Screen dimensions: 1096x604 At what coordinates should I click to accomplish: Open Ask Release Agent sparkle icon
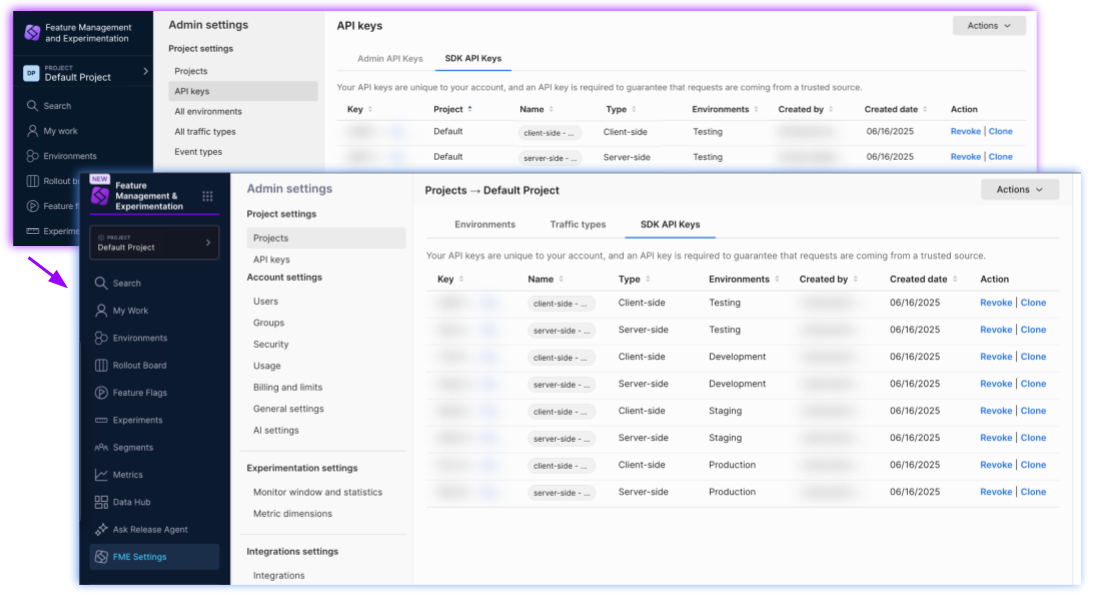tap(101, 529)
